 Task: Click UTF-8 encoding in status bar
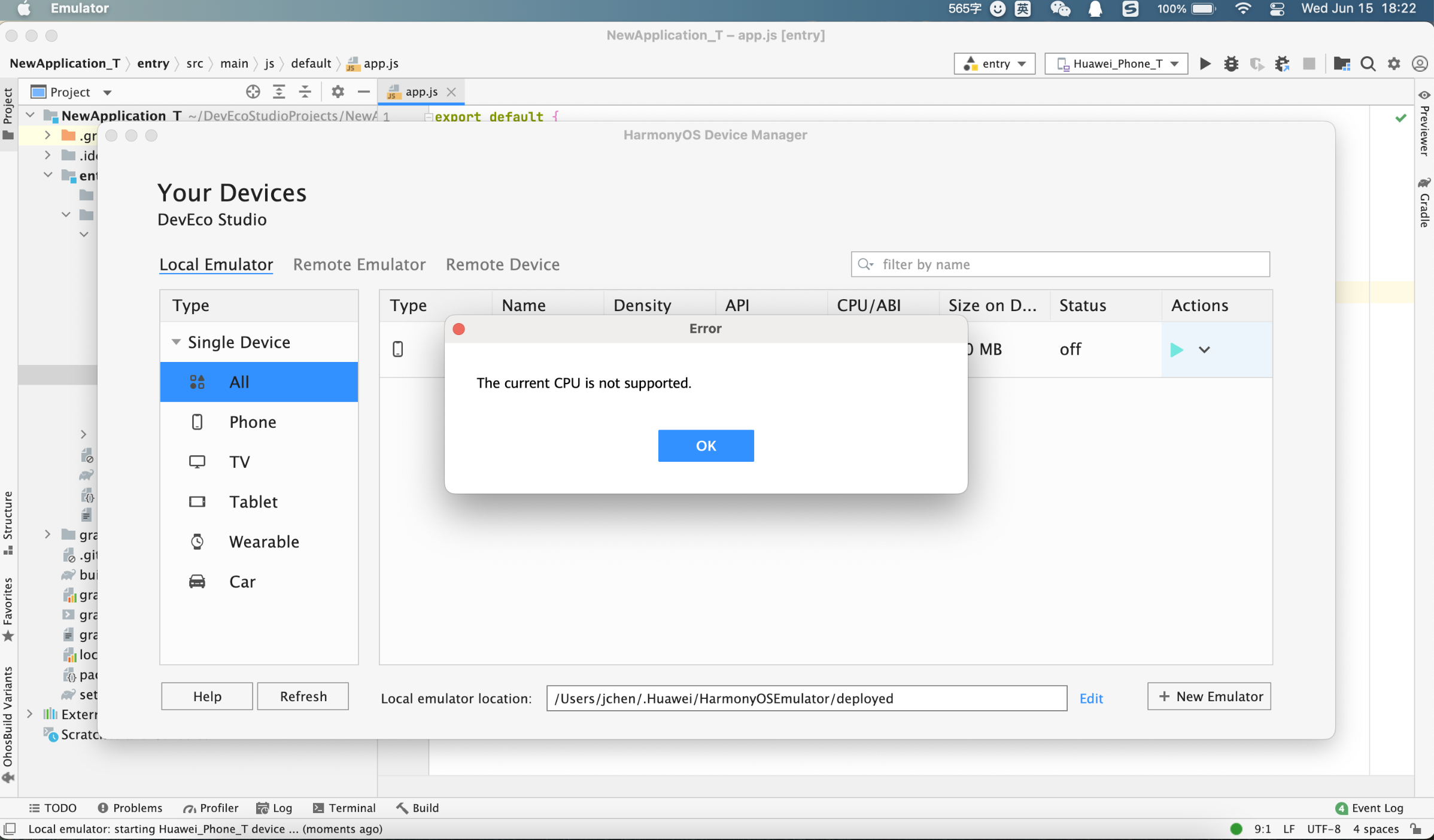[1323, 829]
